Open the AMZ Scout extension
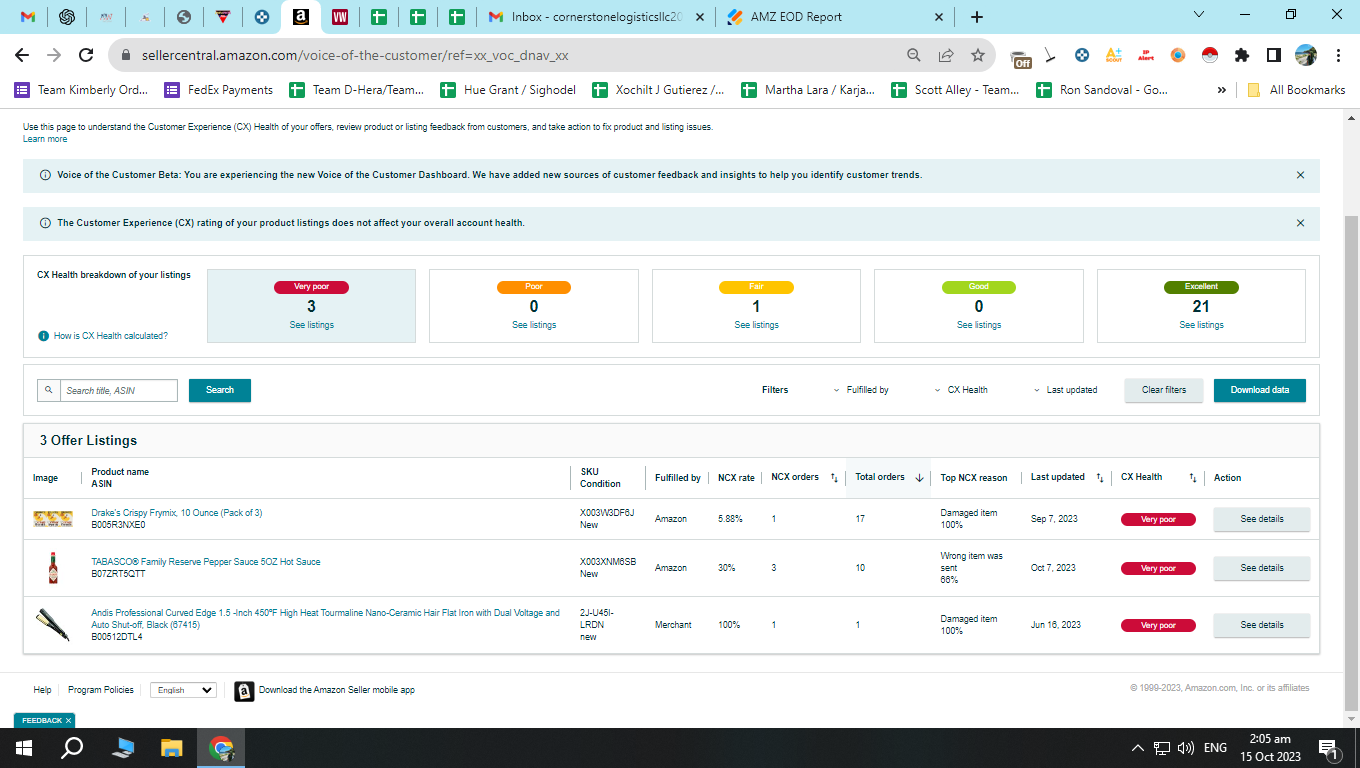1360x768 pixels. (1113, 56)
